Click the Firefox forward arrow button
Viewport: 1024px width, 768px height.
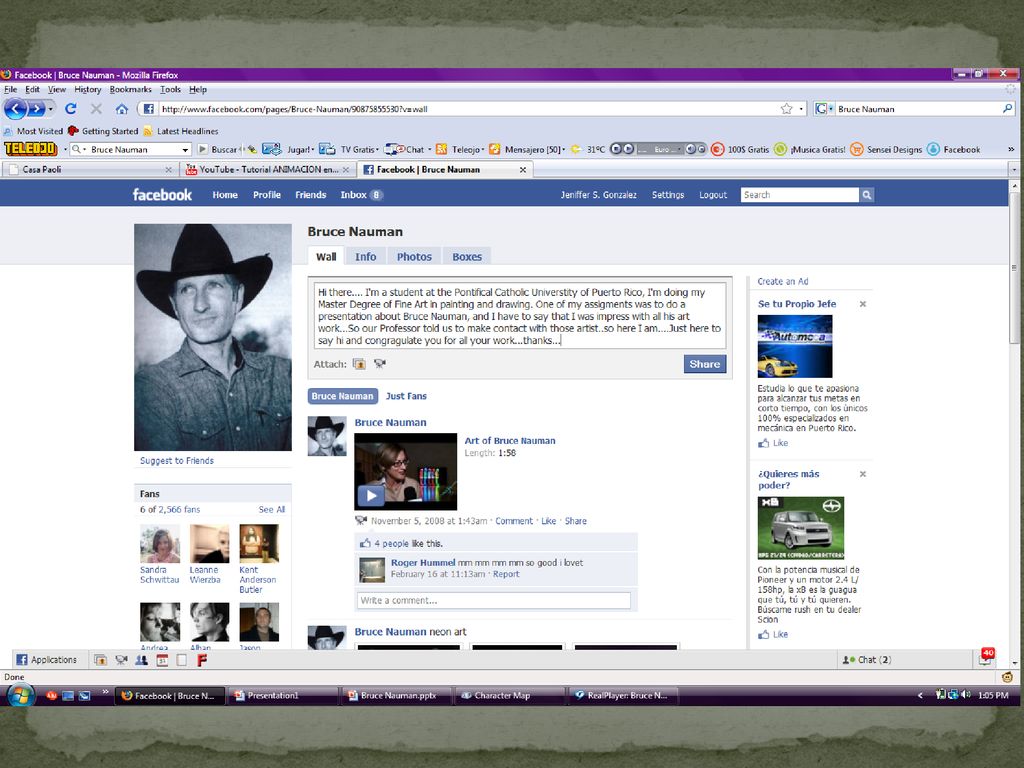tap(37, 109)
